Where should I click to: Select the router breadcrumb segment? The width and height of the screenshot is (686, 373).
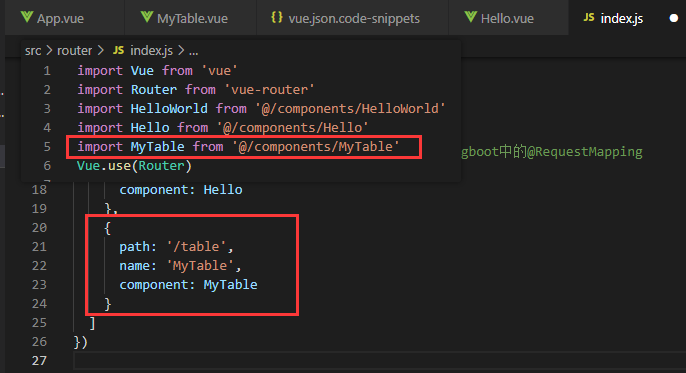pos(74,51)
